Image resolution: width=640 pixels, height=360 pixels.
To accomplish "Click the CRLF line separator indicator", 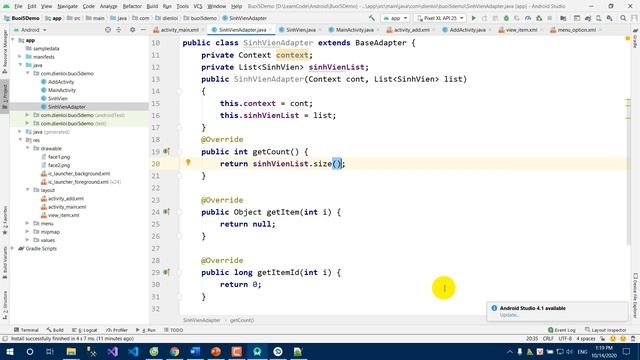I will point(548,339).
